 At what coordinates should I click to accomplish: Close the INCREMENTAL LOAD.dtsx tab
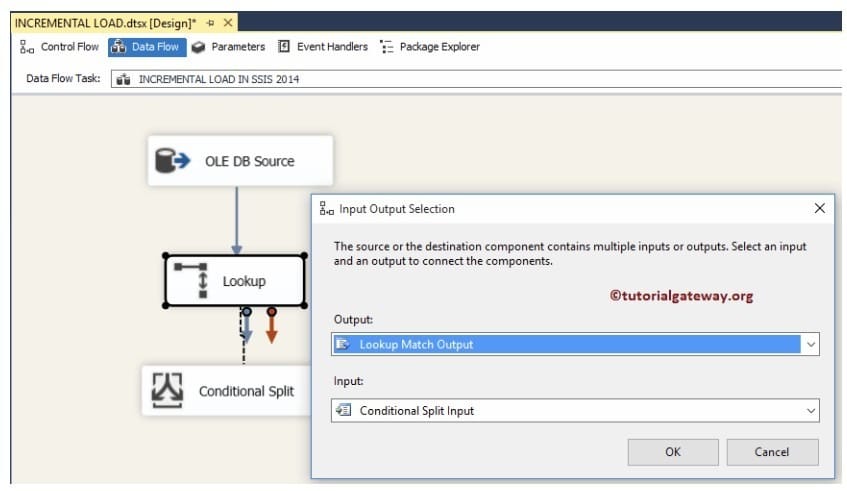(228, 22)
